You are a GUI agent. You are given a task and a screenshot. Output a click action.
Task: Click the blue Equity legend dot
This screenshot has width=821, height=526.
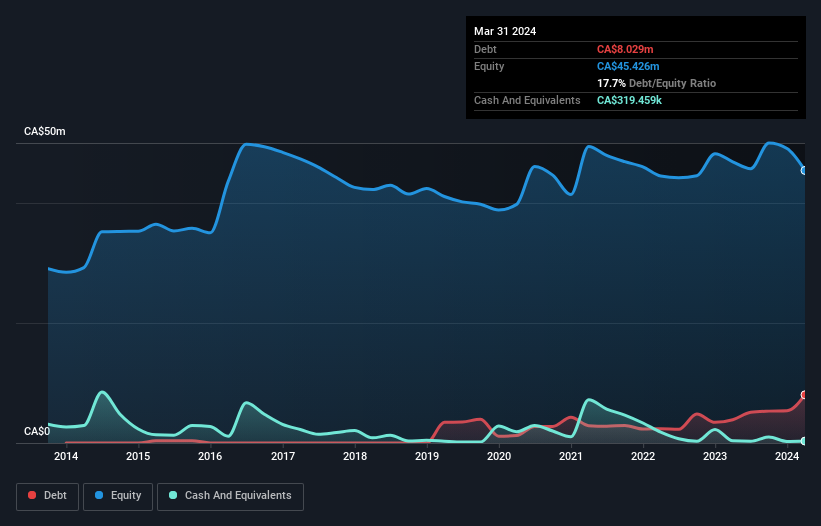pos(99,495)
